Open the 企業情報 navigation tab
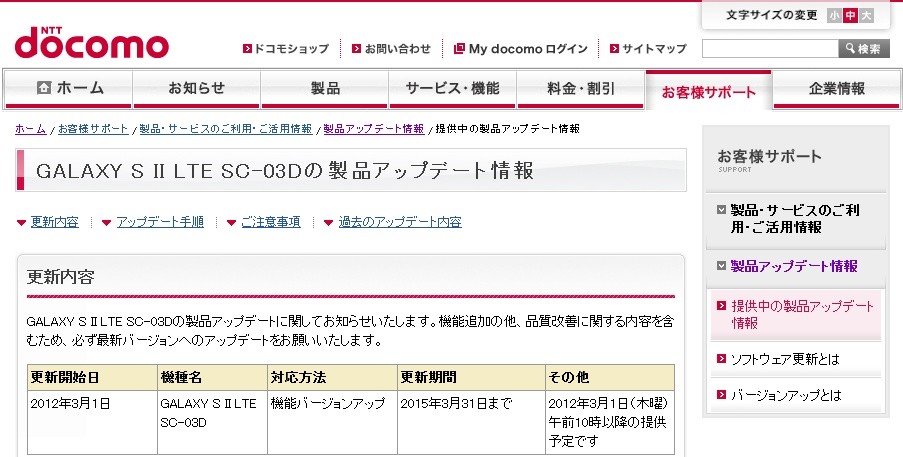The image size is (903, 457). point(836,89)
